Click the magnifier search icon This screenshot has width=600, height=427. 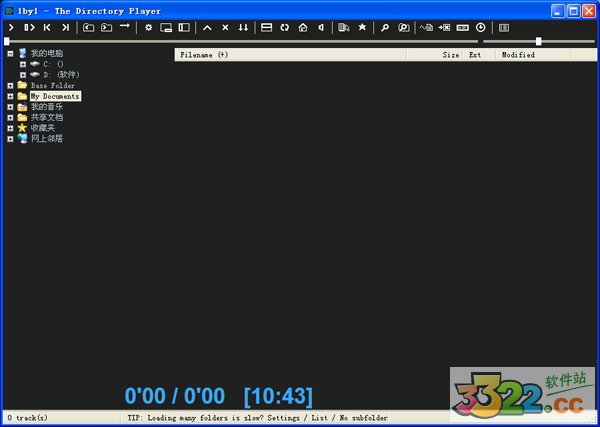[x=385, y=28]
